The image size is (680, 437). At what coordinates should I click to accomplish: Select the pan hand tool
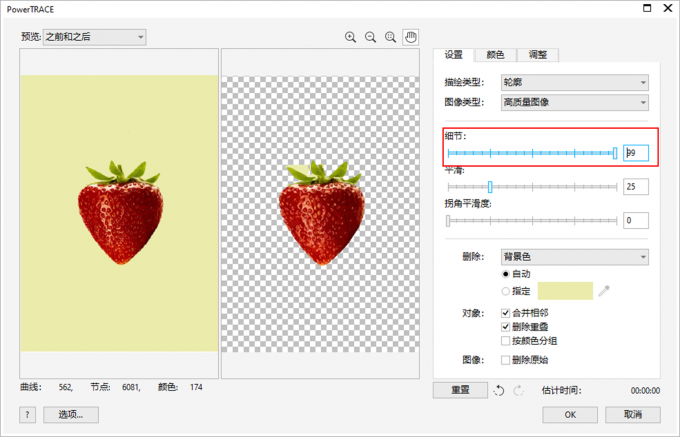click(410, 37)
